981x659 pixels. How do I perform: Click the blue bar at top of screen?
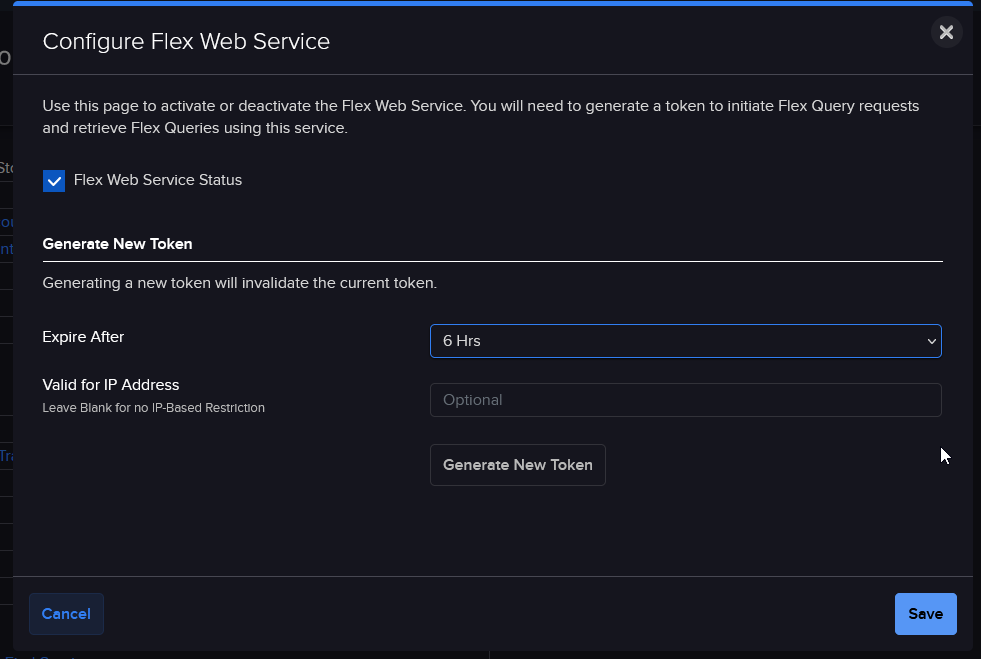pyautogui.click(x=490, y=3)
